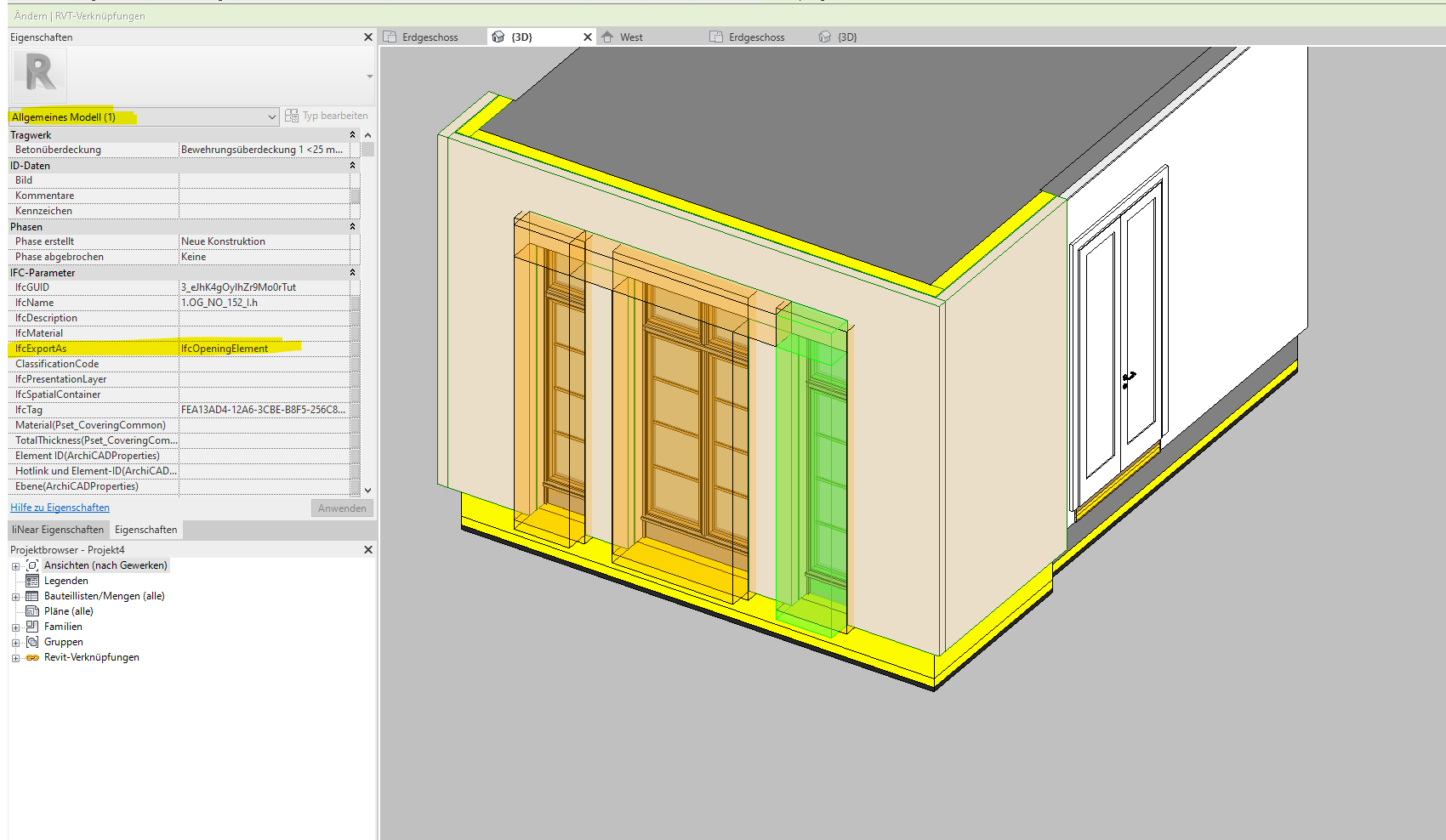
Task: Switch to the liNear Eigenschaften tab
Action: [x=57, y=529]
